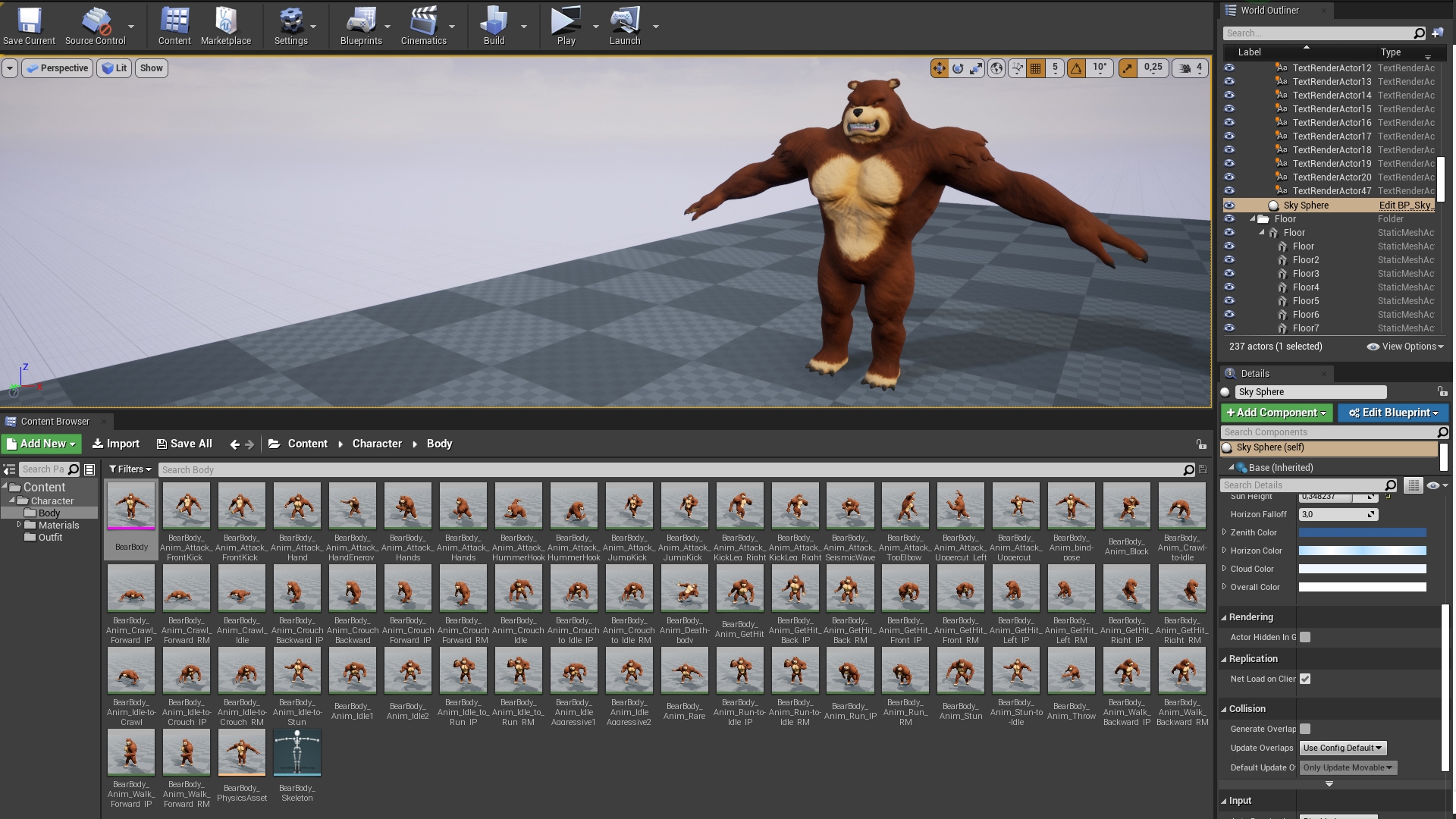Toggle Actor Hidden In Game checkbox
Viewport: 1456px width, 819px height.
coord(1305,637)
